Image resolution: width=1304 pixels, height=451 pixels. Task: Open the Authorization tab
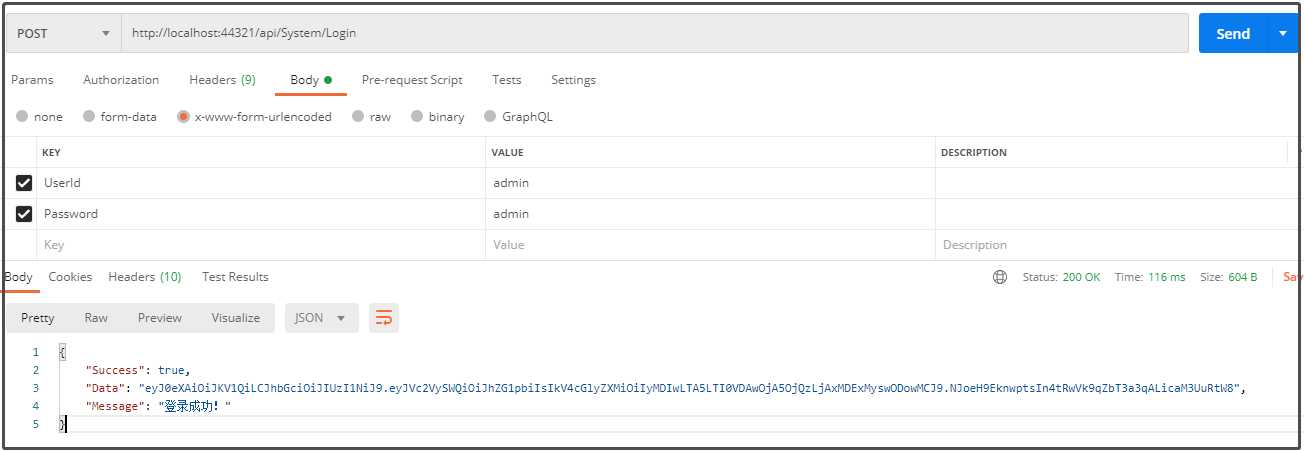tap(121, 80)
